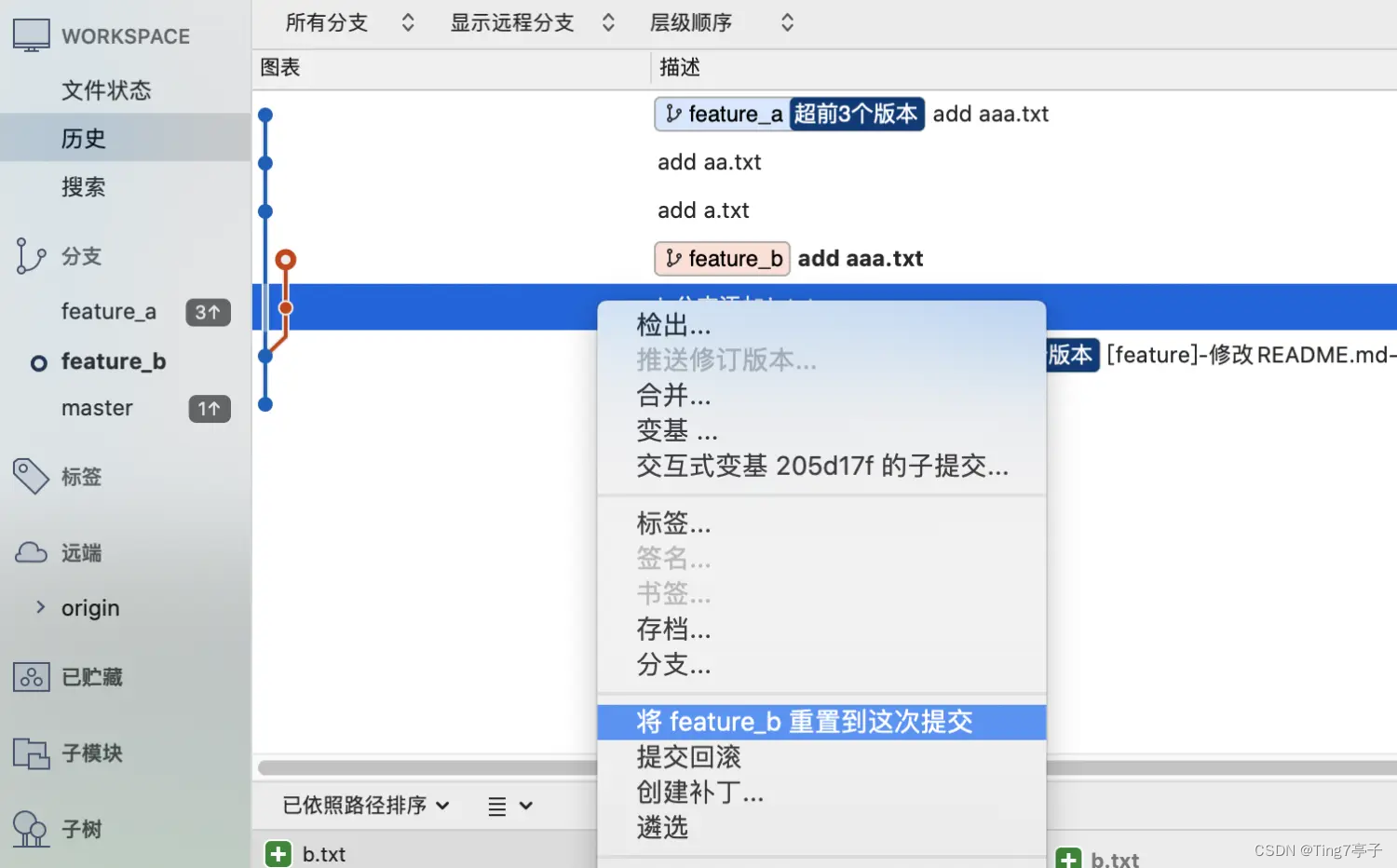Click the branches section icon
Screen dimensions: 1397x868
(x=31, y=256)
